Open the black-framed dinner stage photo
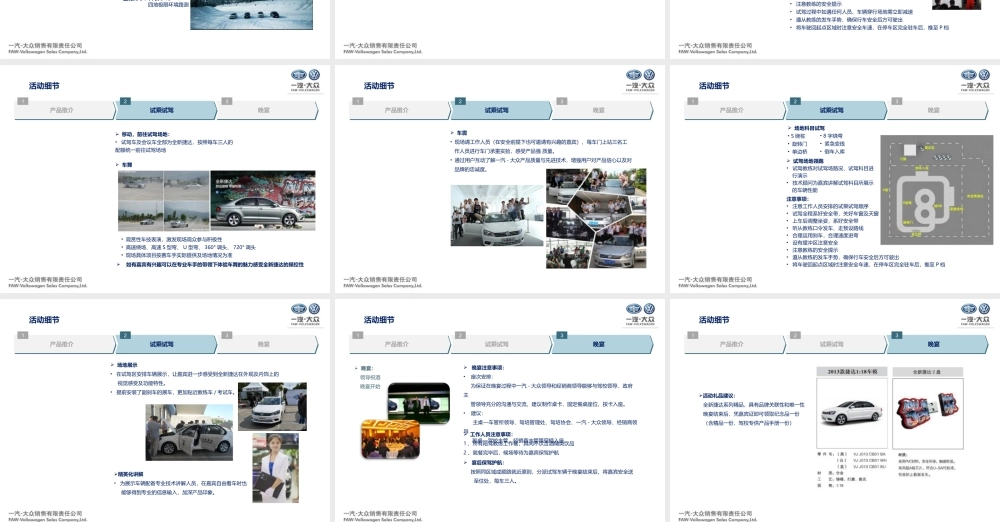Screen dimensions: 1000x522 click(x=418, y=402)
